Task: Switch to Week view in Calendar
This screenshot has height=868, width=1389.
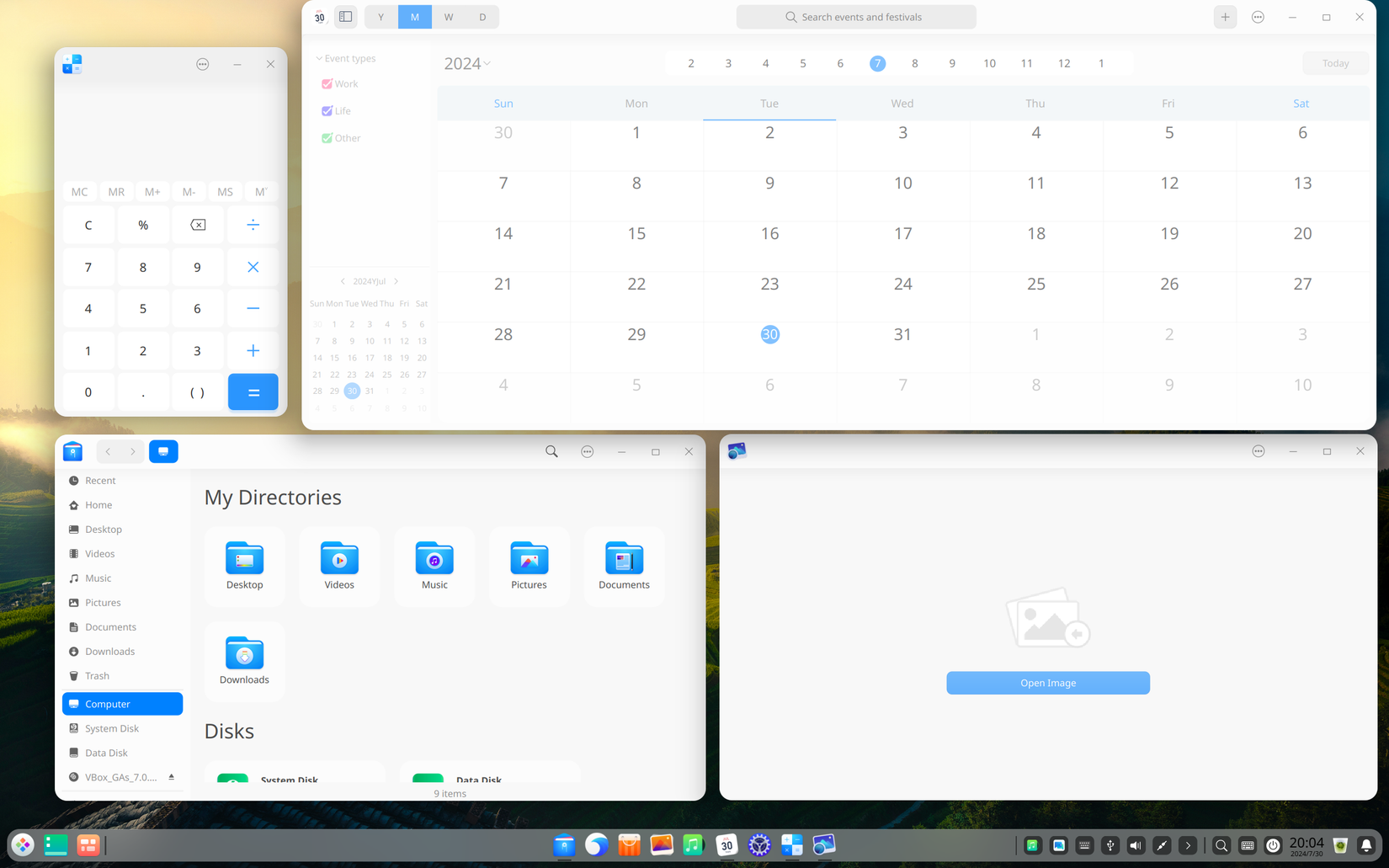Action: 448,16
